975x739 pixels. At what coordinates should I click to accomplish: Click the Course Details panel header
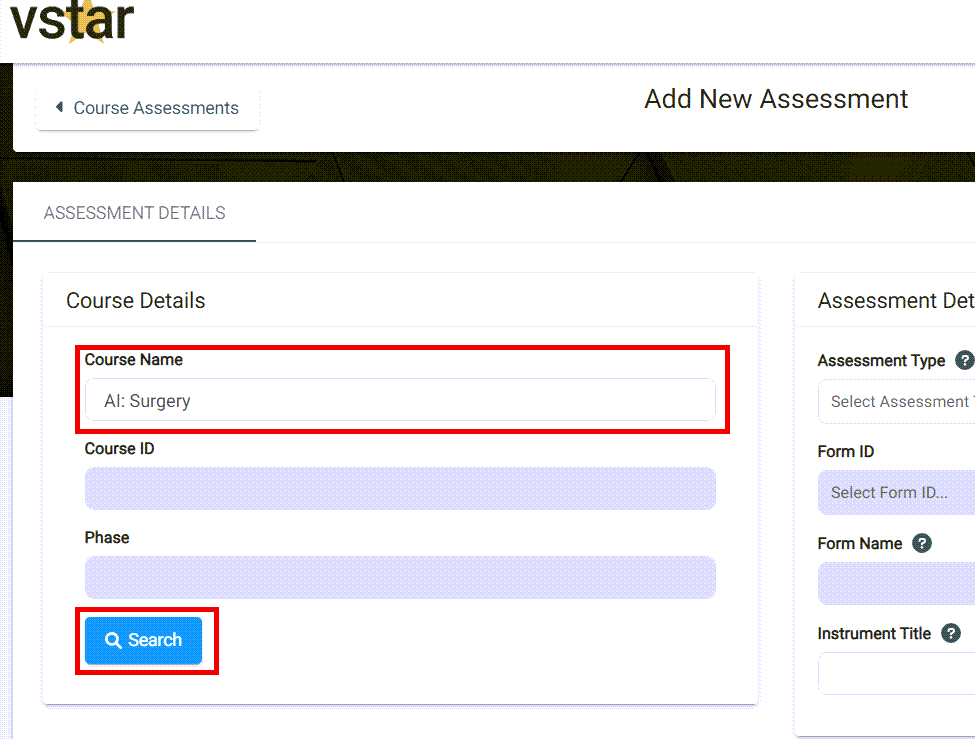(x=136, y=300)
